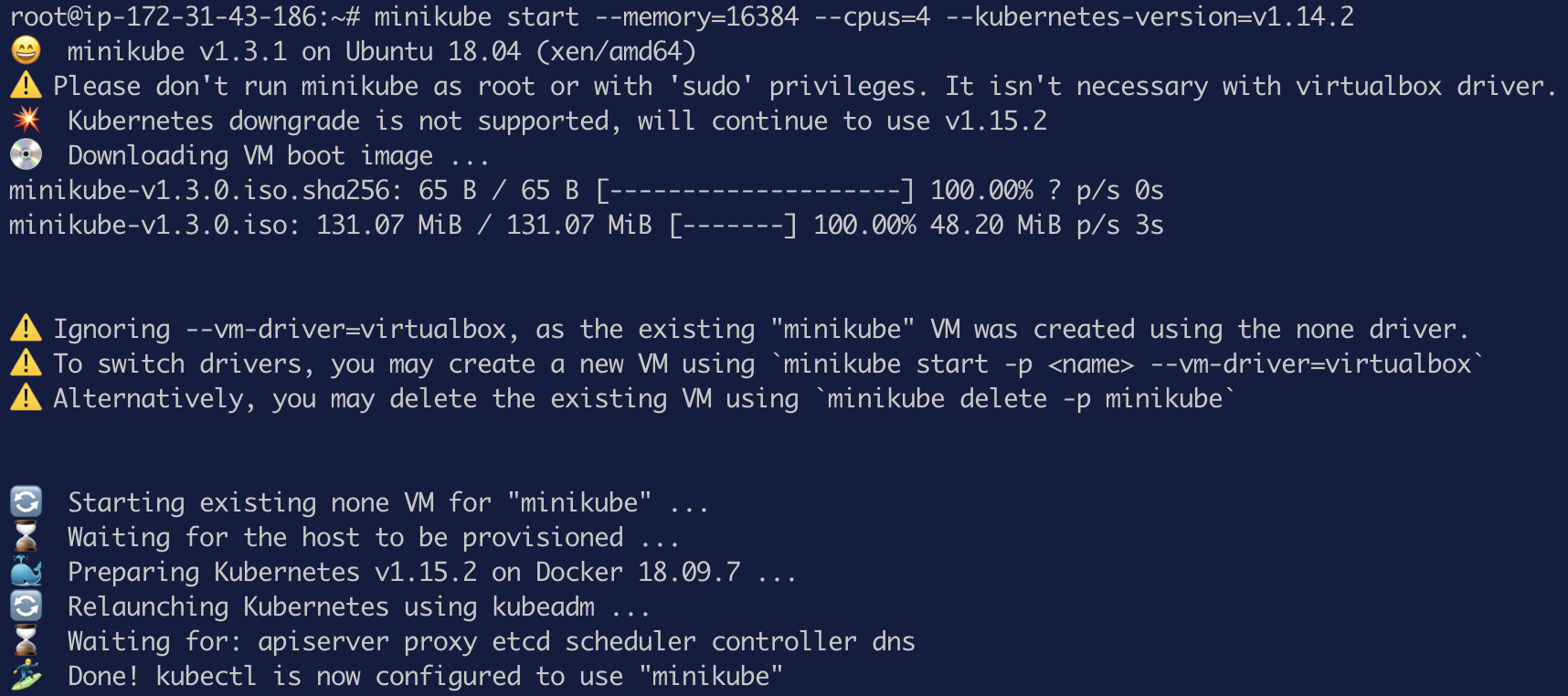
Task: Click the warning icon before 'Please don't run minikube'
Action: [26, 86]
